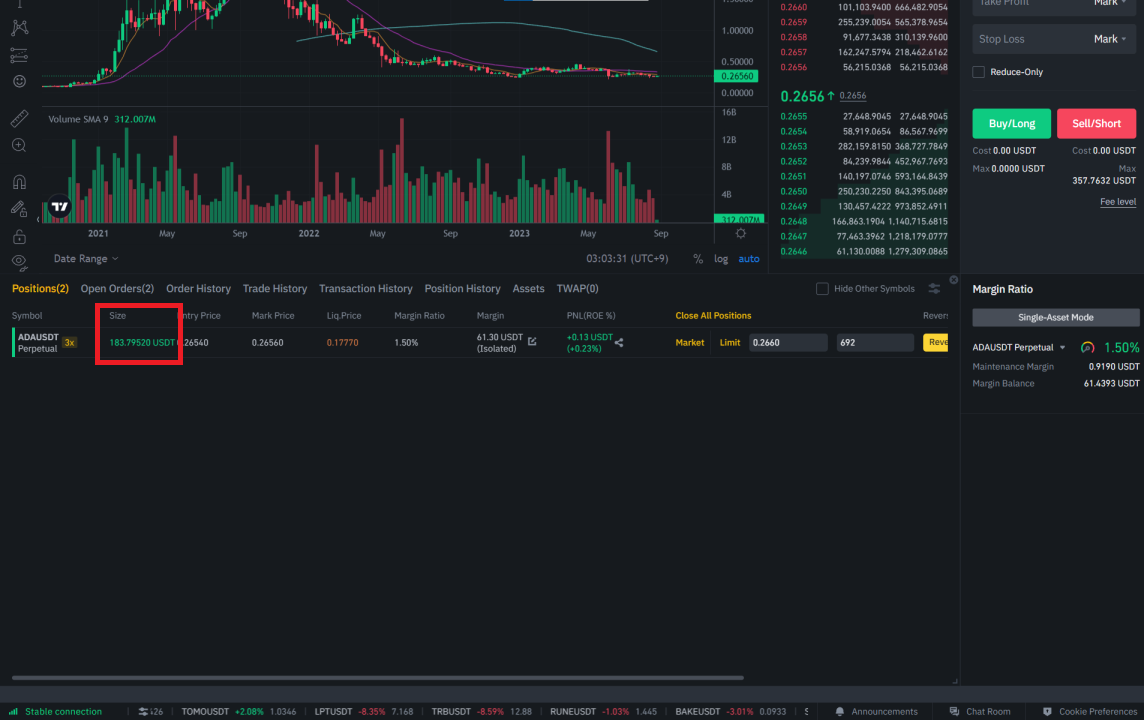Expand ADAUSDT Perpetual selector in Margin Ratio
Screen dimensions: 1144x720
[1019, 347]
